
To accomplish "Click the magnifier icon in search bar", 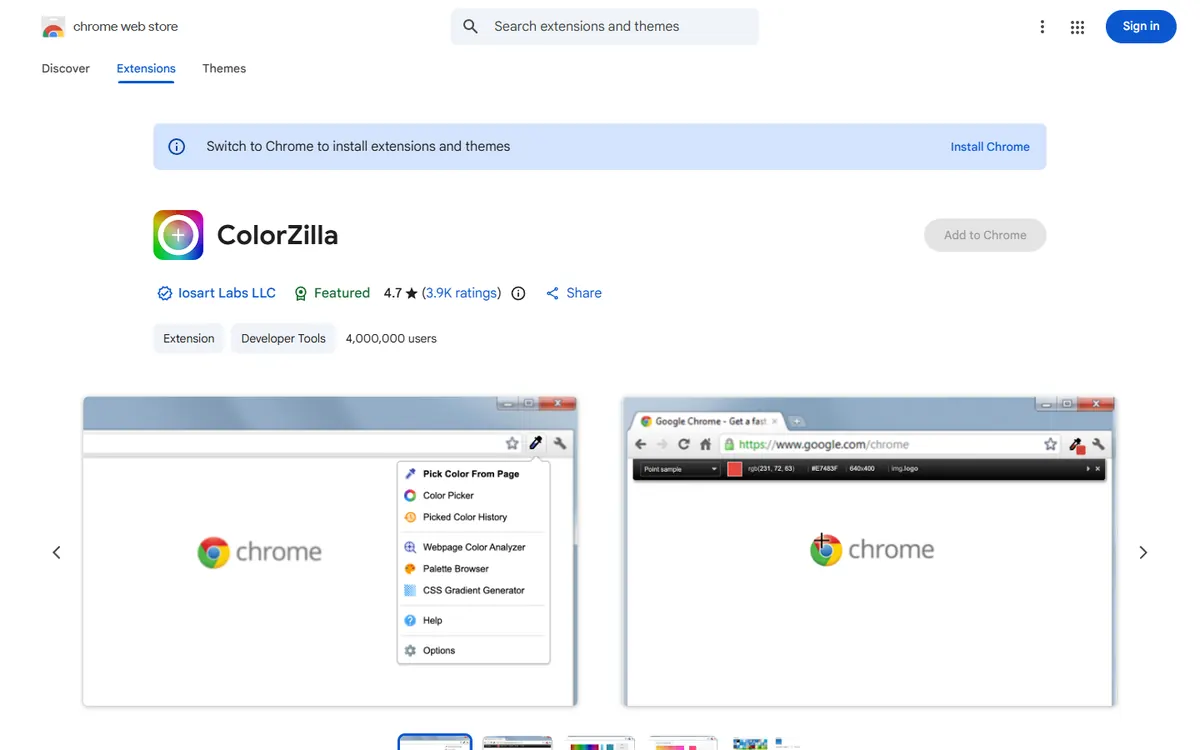I will click(x=471, y=27).
